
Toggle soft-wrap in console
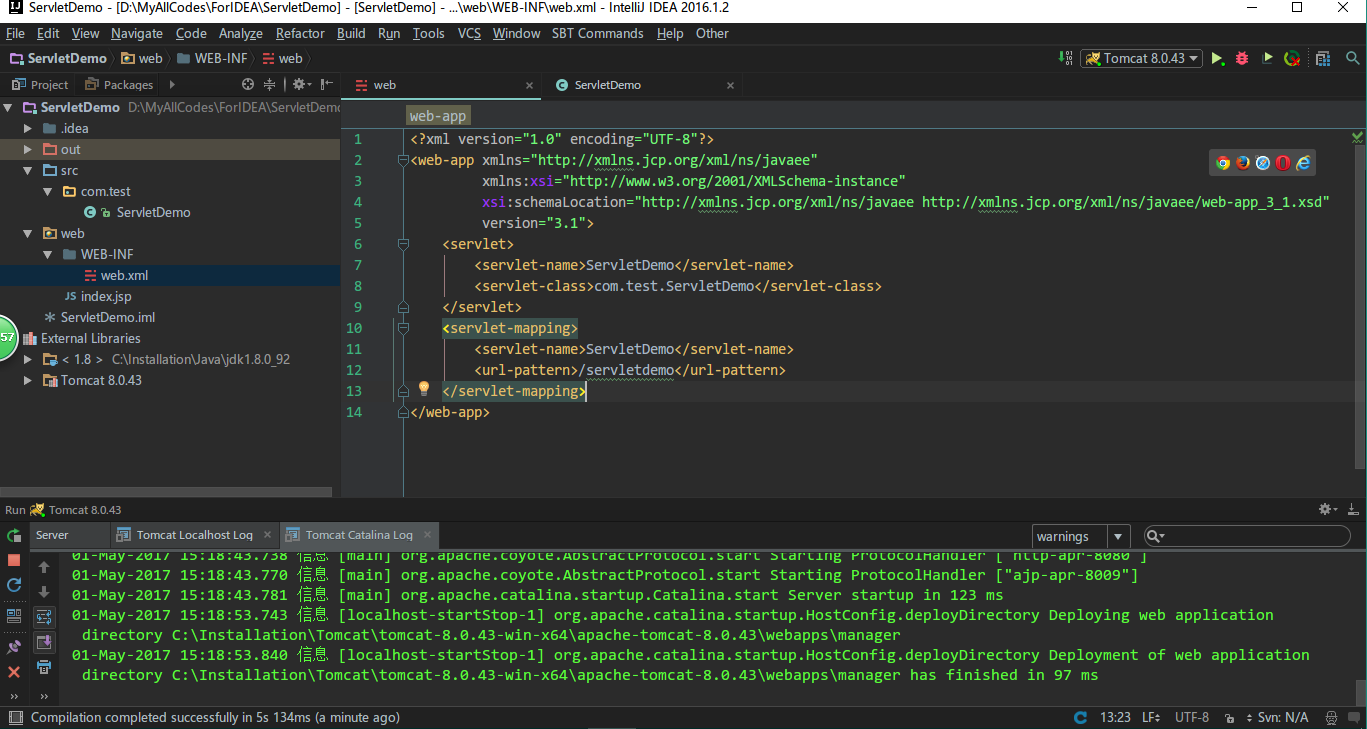(x=44, y=616)
